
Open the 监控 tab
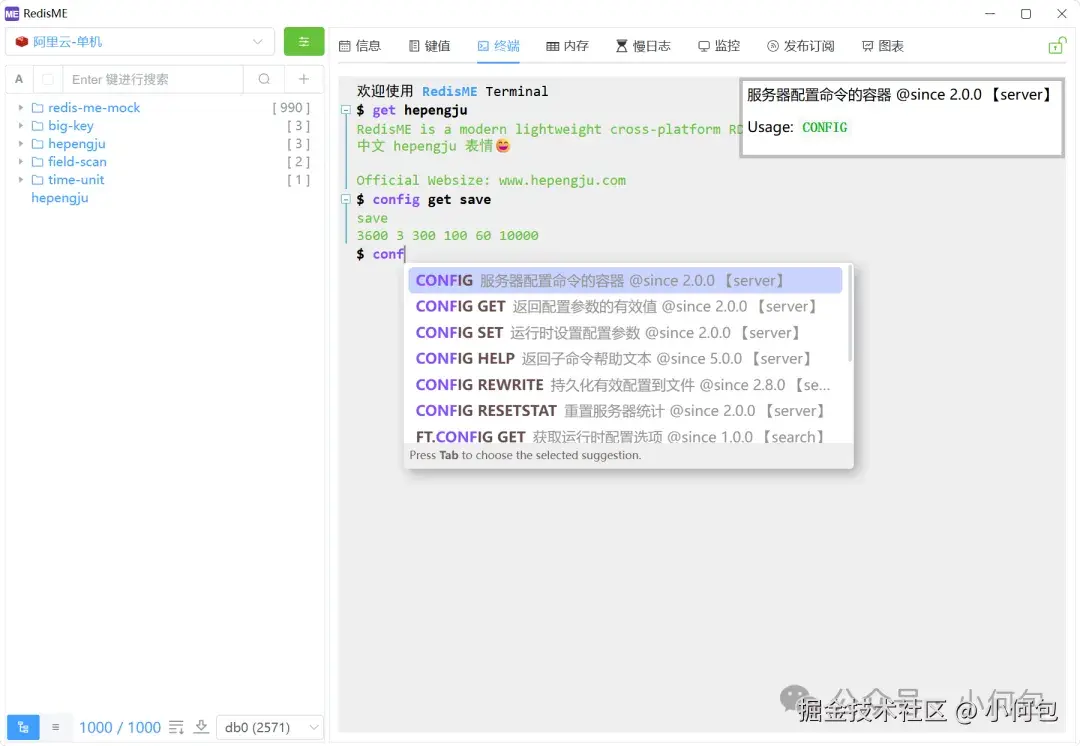click(x=719, y=46)
